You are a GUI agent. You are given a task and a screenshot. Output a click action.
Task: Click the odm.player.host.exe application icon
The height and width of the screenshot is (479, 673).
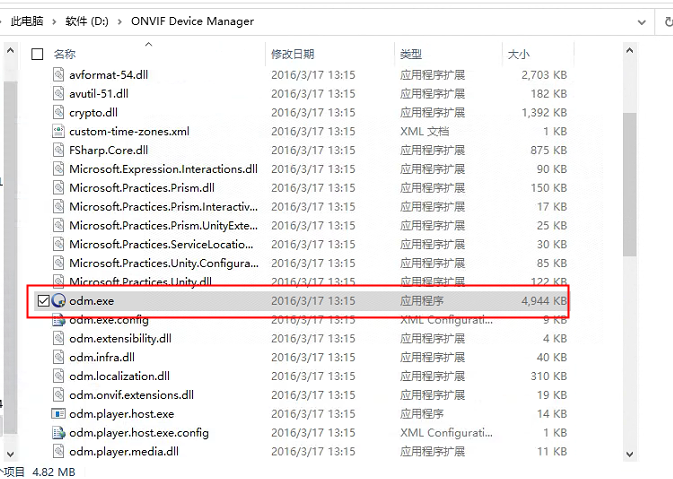(58, 414)
